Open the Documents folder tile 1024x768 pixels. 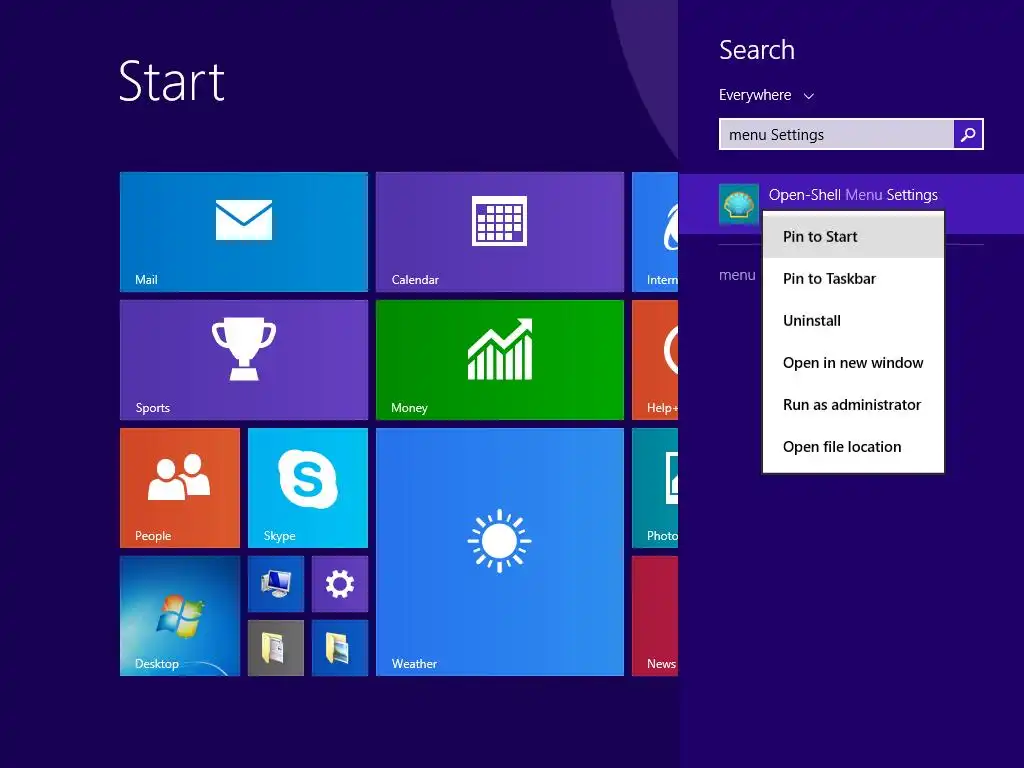(x=276, y=648)
